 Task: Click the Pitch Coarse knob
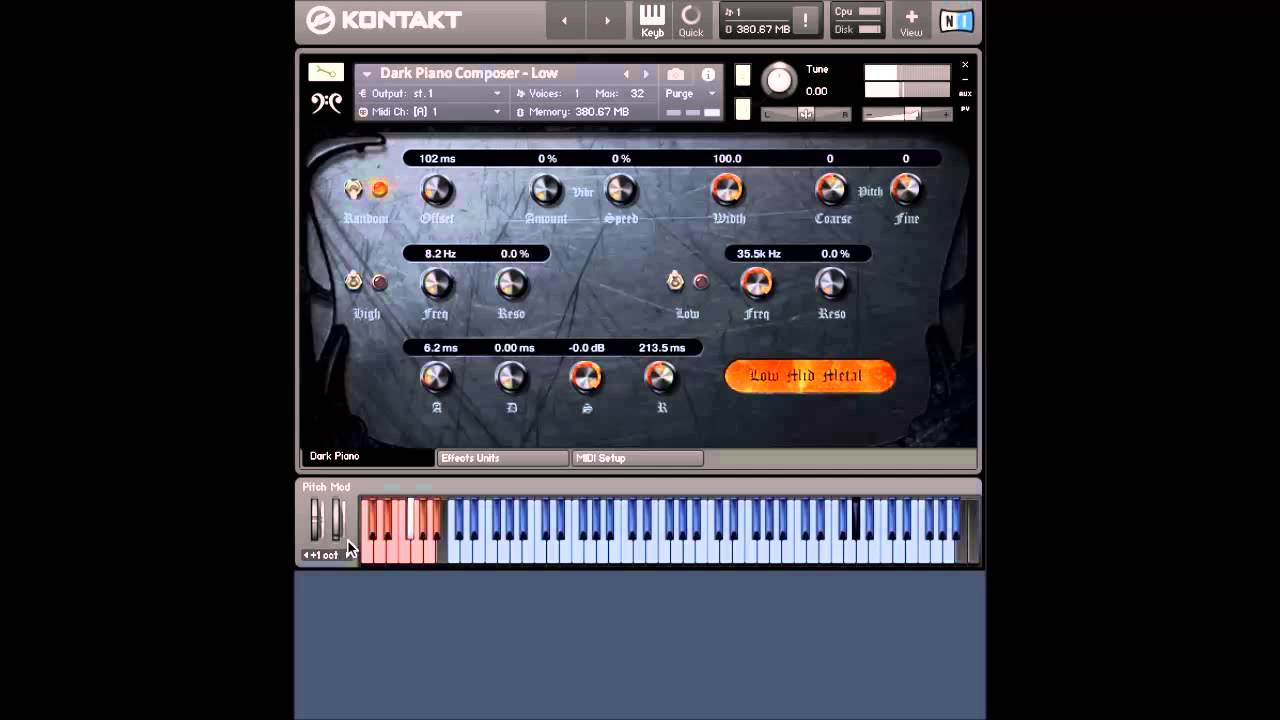coord(831,190)
